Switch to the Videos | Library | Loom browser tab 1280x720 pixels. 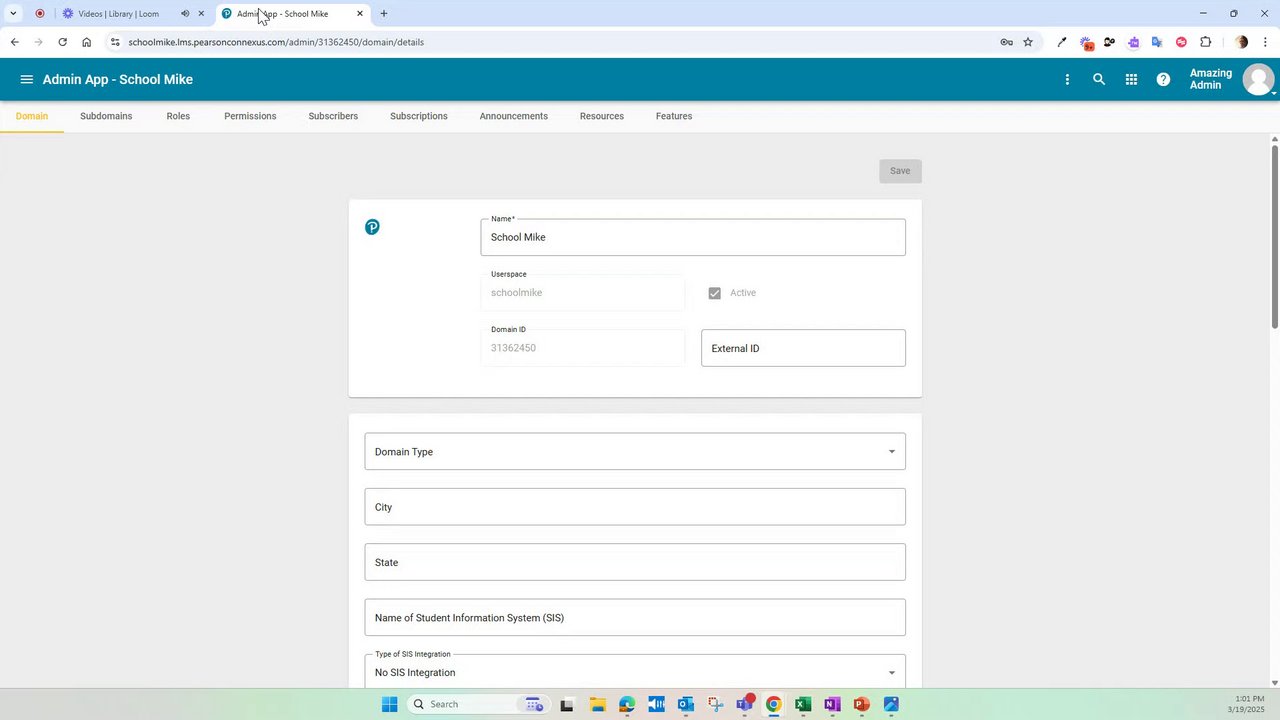118,14
